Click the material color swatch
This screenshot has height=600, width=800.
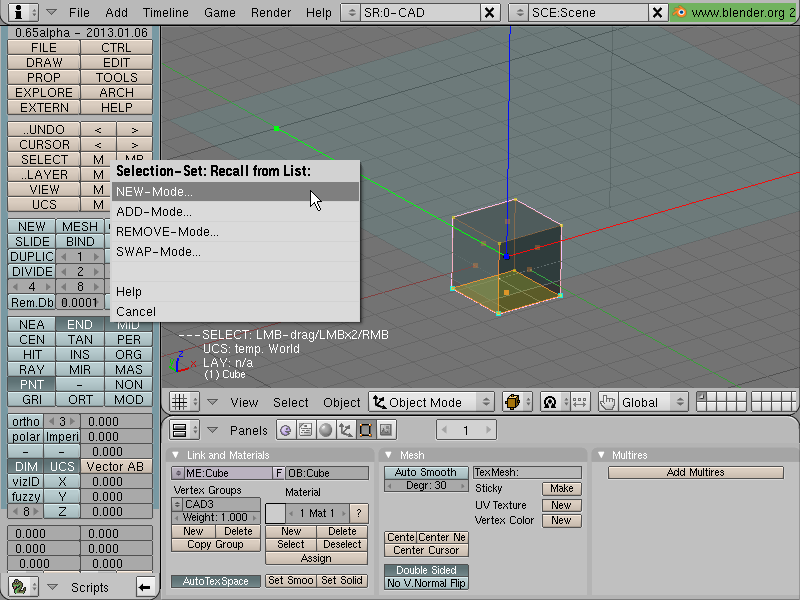(x=275, y=513)
